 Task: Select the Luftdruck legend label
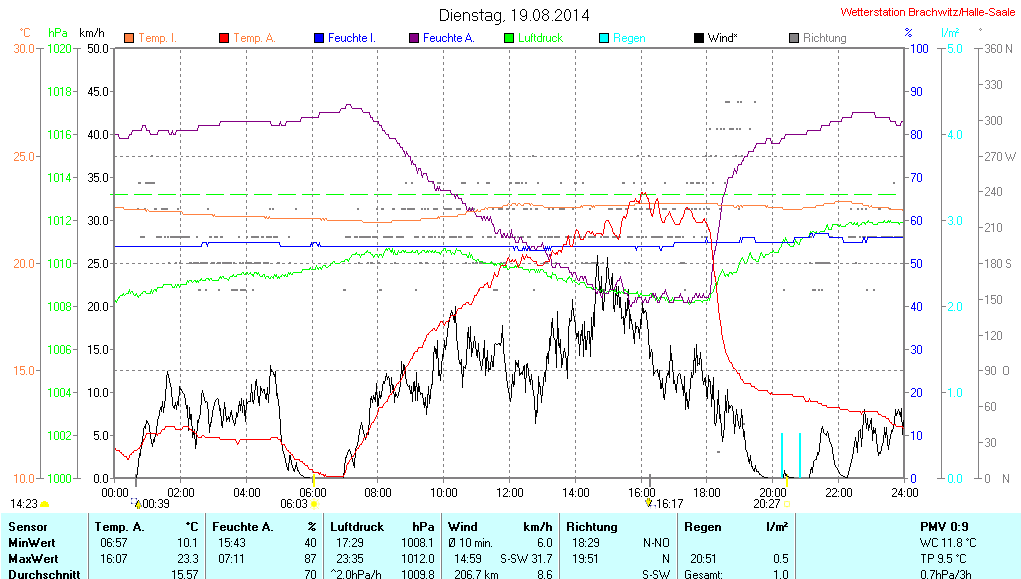pos(540,38)
